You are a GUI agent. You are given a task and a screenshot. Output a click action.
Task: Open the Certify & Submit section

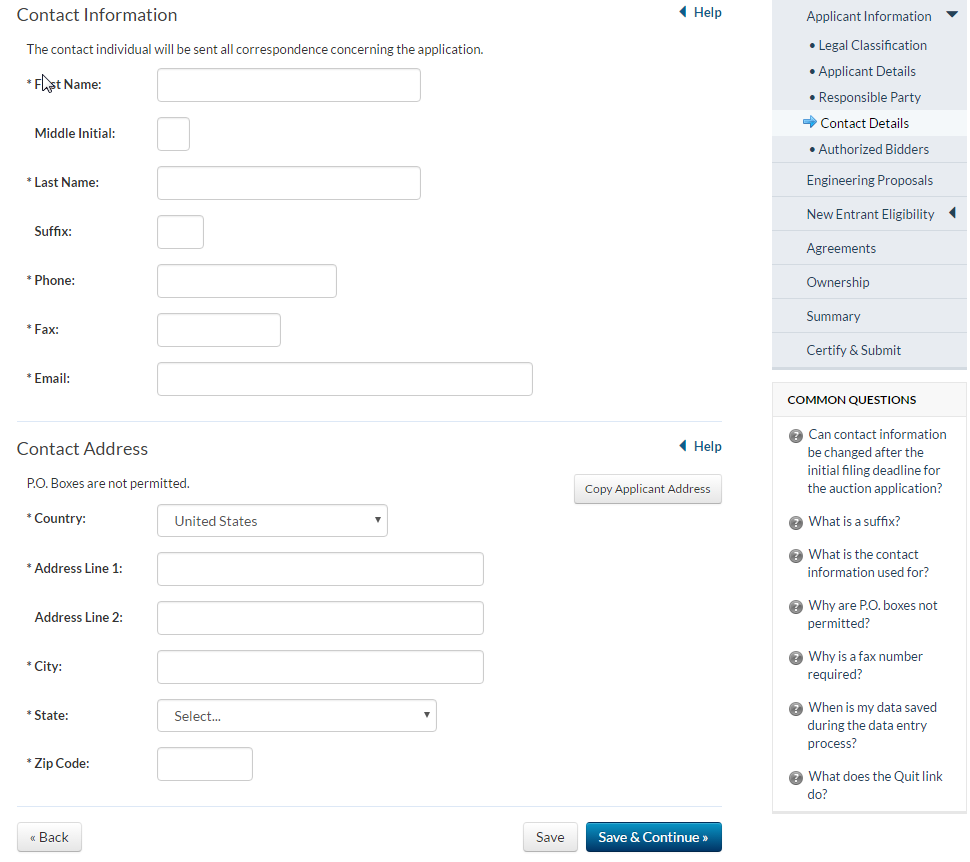point(853,351)
